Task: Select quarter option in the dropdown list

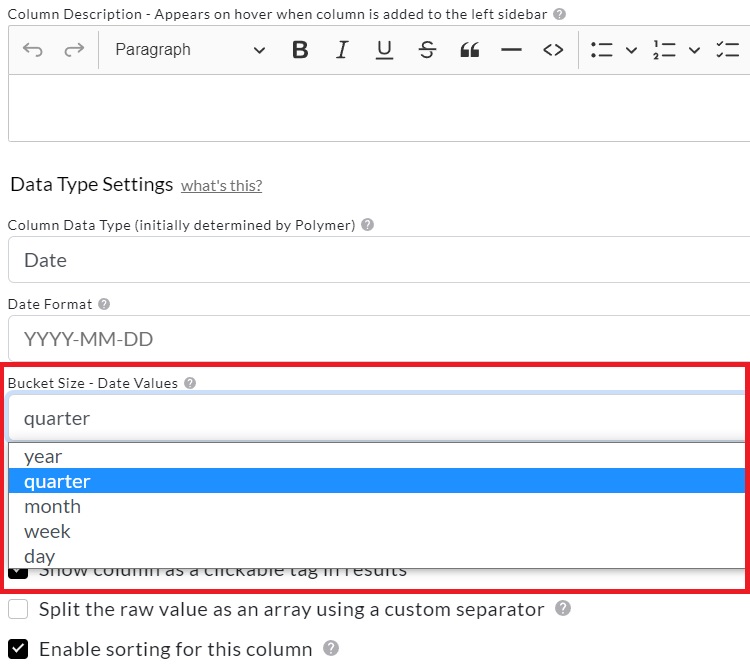Action: 377,481
